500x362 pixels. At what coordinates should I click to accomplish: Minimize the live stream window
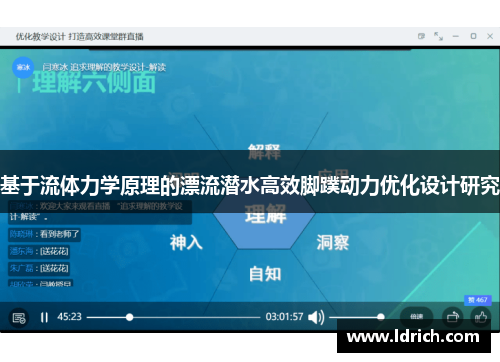(456, 36)
